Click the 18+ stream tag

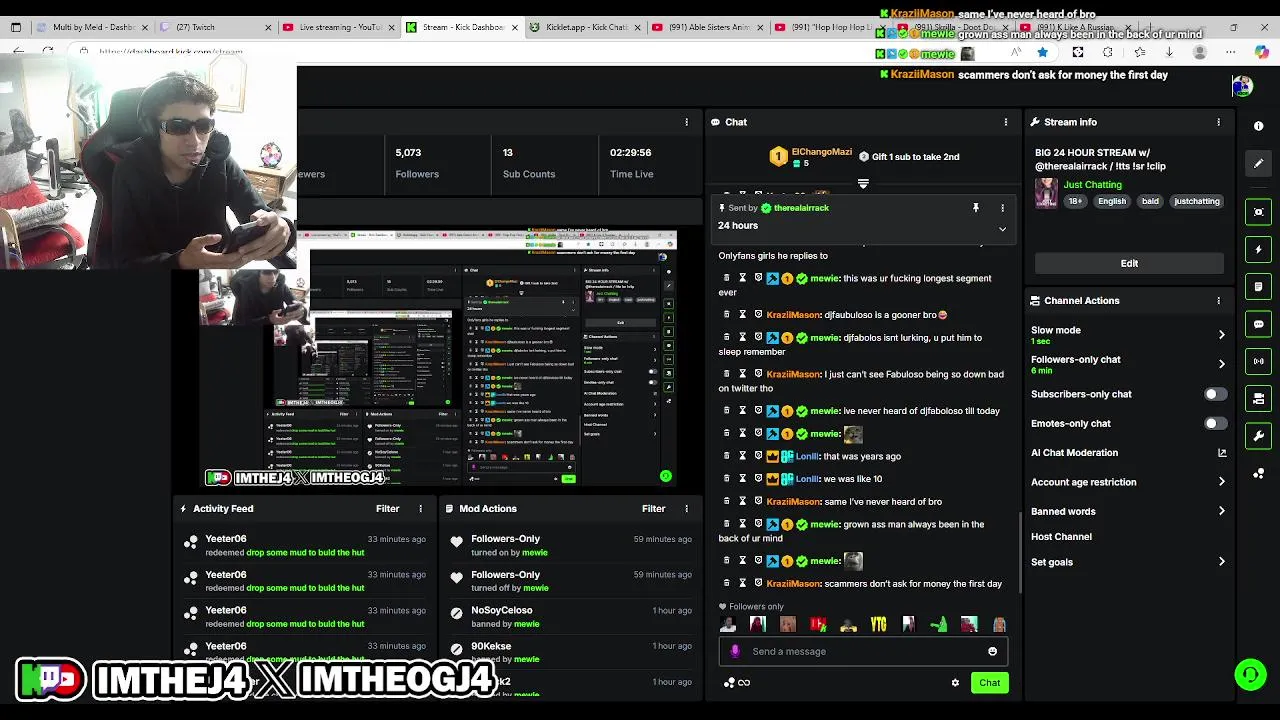[x=1075, y=201]
